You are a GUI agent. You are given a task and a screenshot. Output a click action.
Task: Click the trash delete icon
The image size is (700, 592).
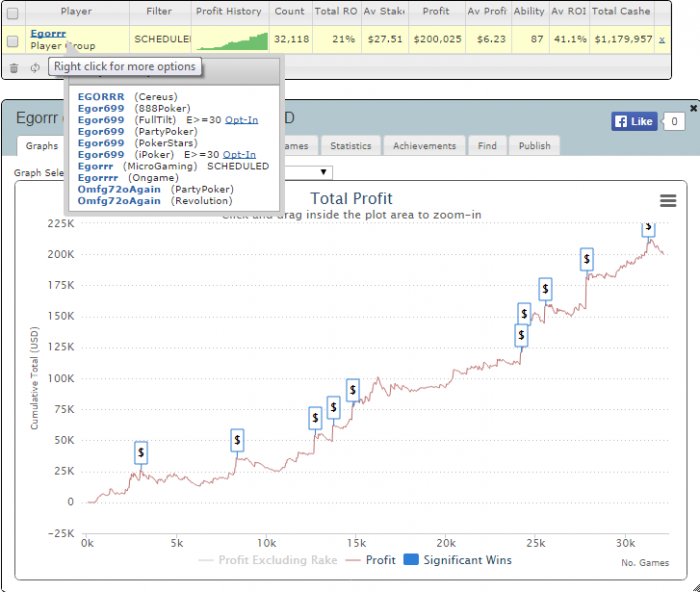[14, 68]
